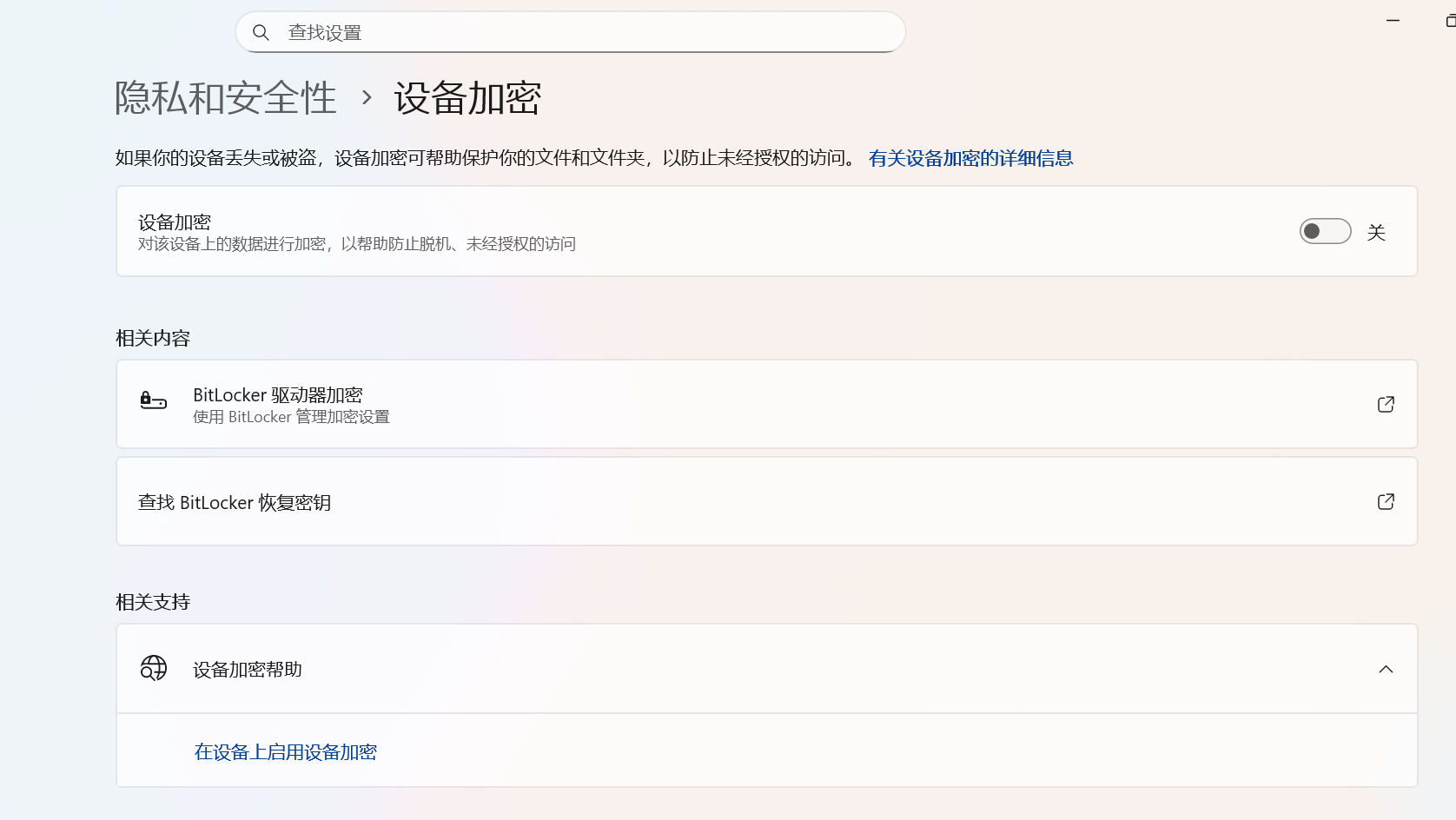Open BitLocker 驱动器加密 settings
Viewport: 1456px width, 820px height.
(278, 396)
